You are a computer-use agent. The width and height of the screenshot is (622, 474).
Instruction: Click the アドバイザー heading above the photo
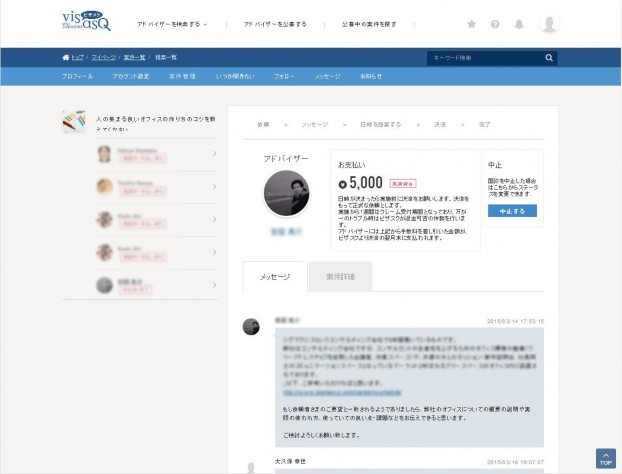click(x=286, y=159)
